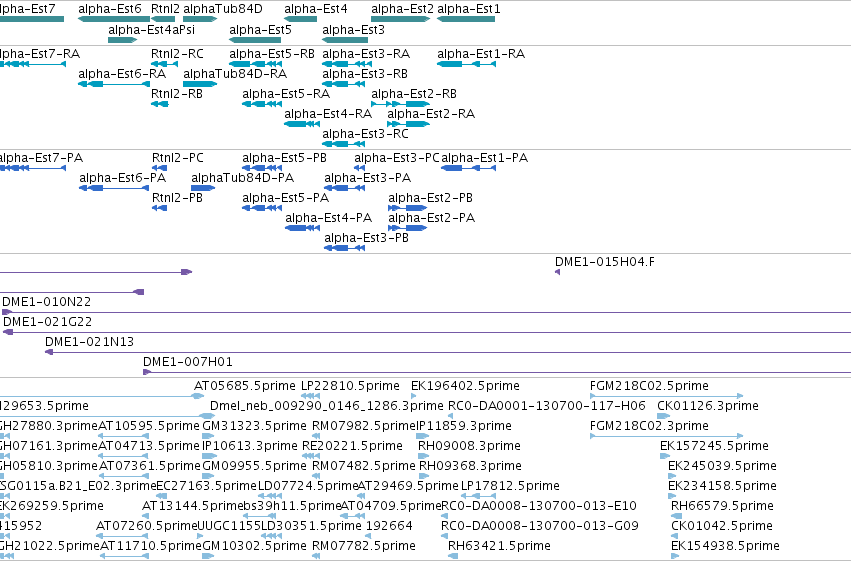The width and height of the screenshot is (851, 561).
Task: Select transcript alpha-Est3-RC
Action: [x=344, y=144]
